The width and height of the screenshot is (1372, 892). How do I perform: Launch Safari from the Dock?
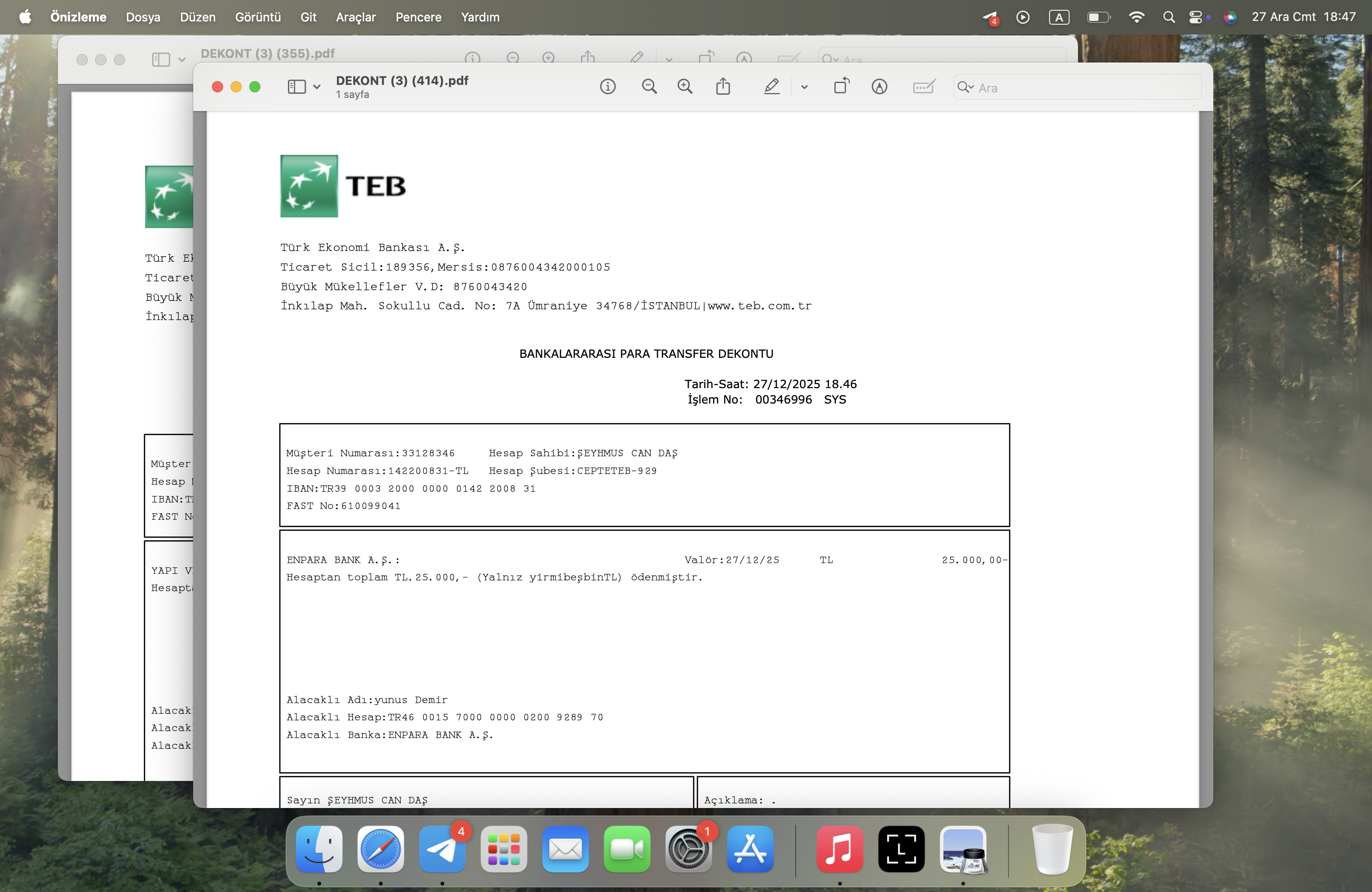[380, 849]
